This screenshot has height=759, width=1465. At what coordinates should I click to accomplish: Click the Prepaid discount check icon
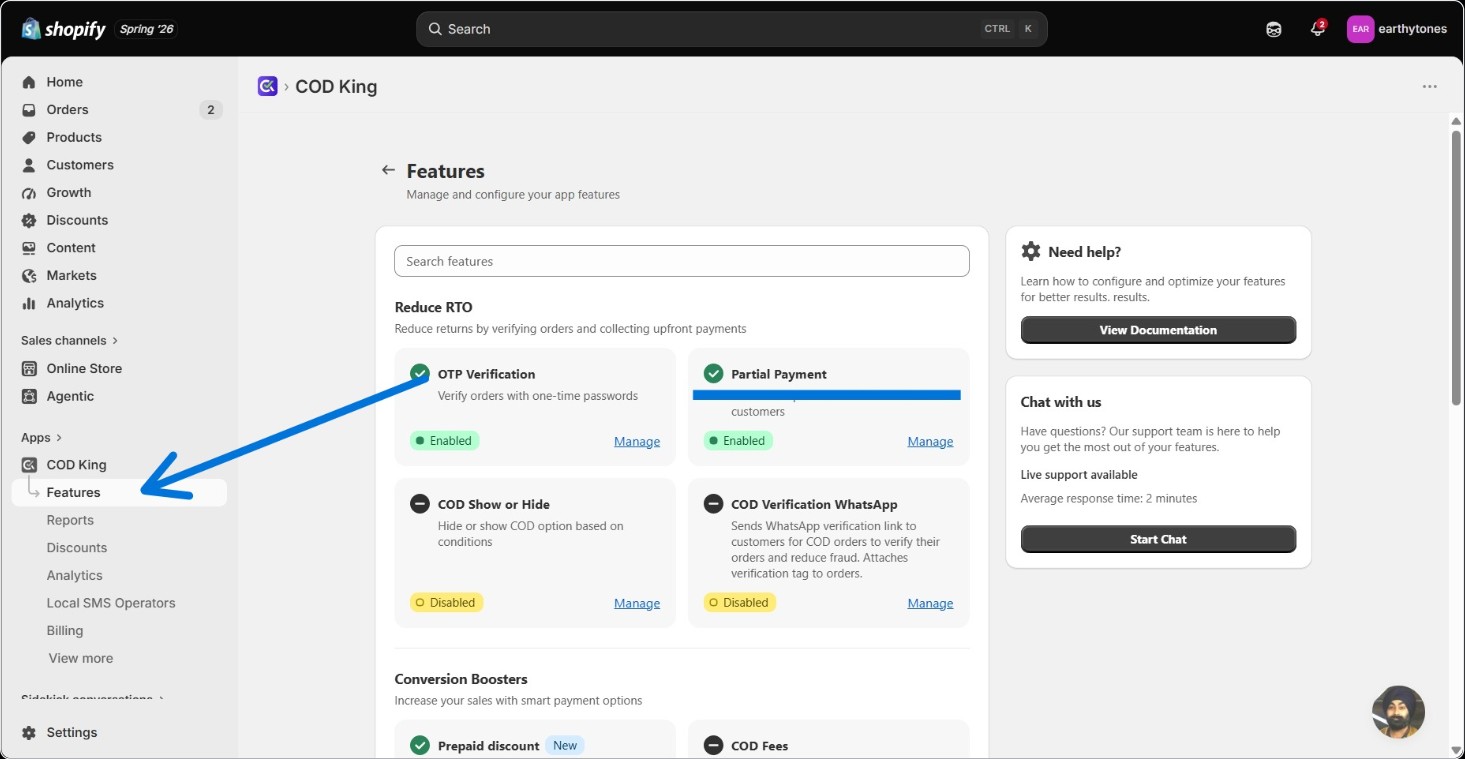[x=420, y=746]
